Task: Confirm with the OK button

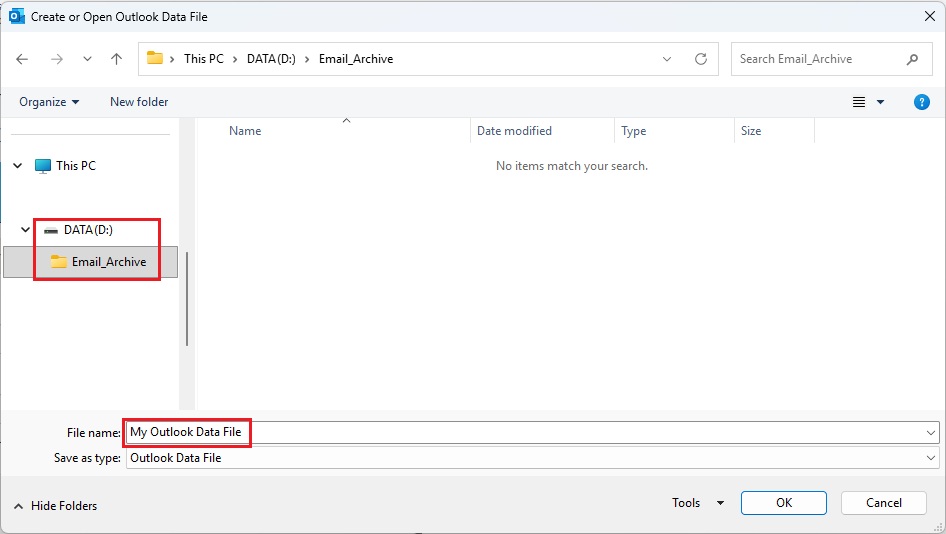Action: (x=784, y=503)
